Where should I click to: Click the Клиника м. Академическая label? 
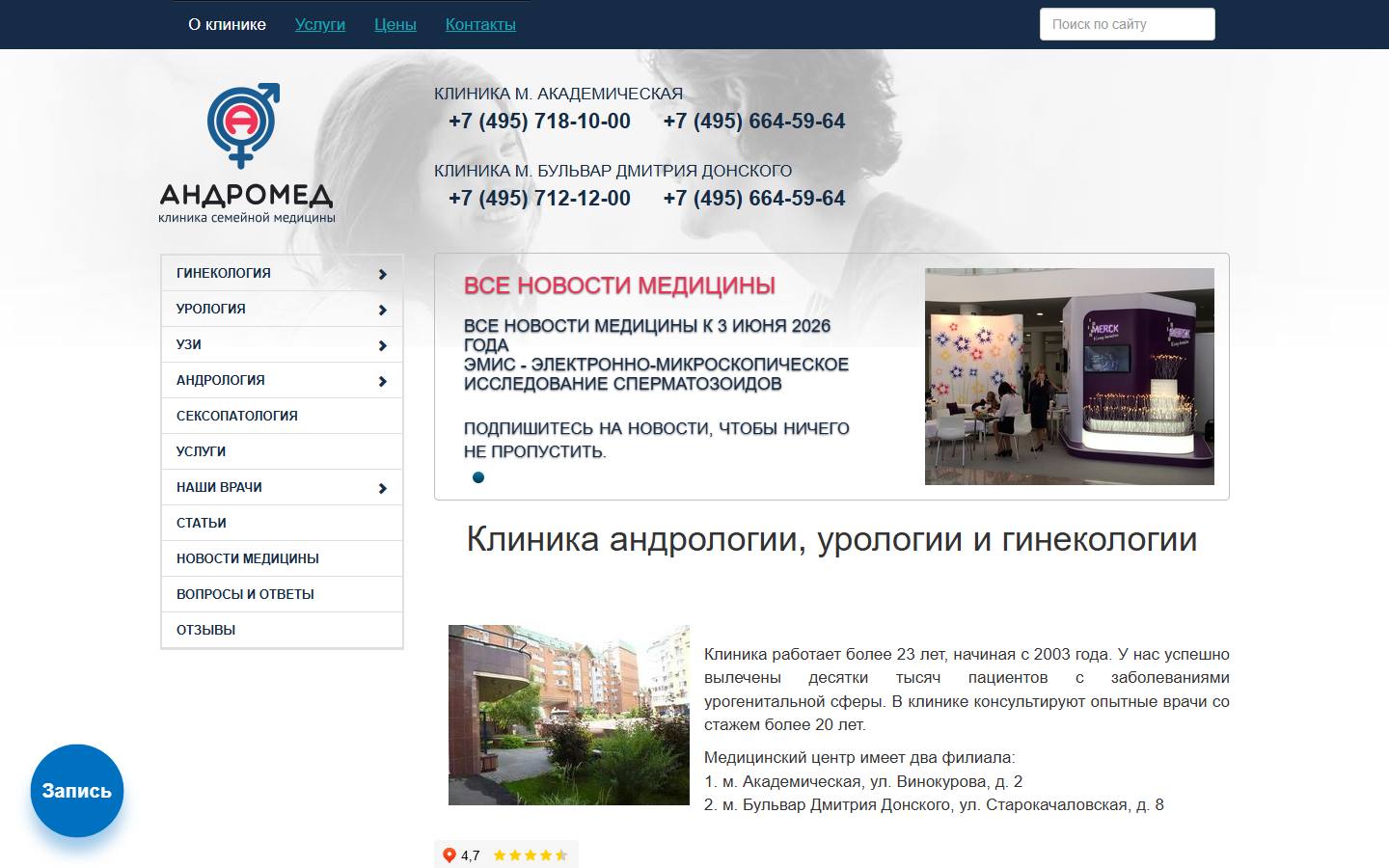pyautogui.click(x=558, y=94)
